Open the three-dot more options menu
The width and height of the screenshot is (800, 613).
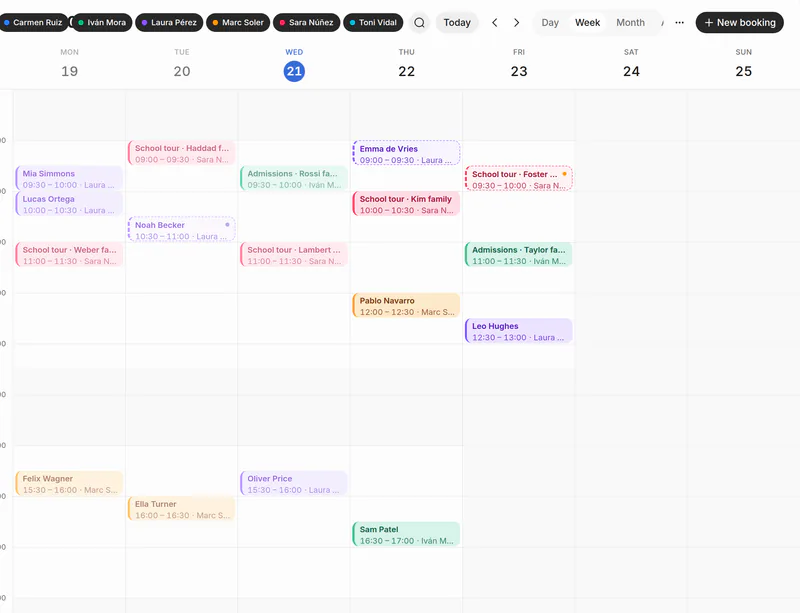coord(680,22)
